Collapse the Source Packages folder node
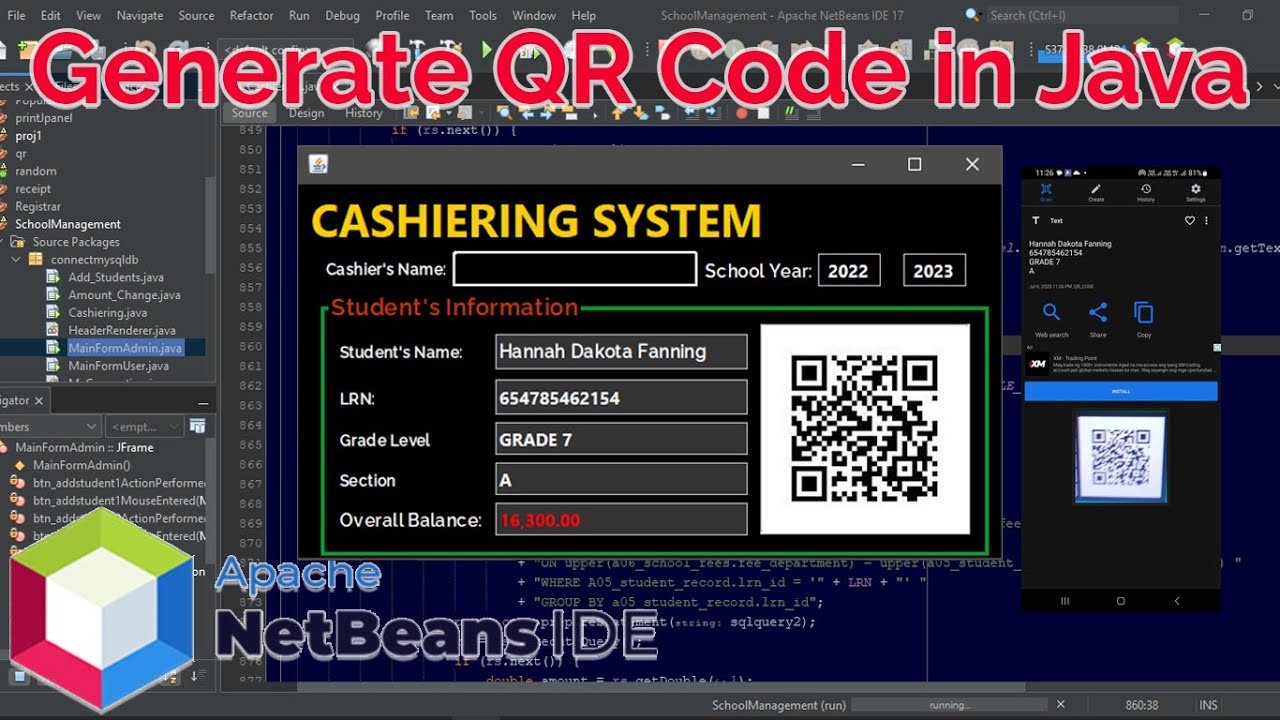 (x=2, y=242)
